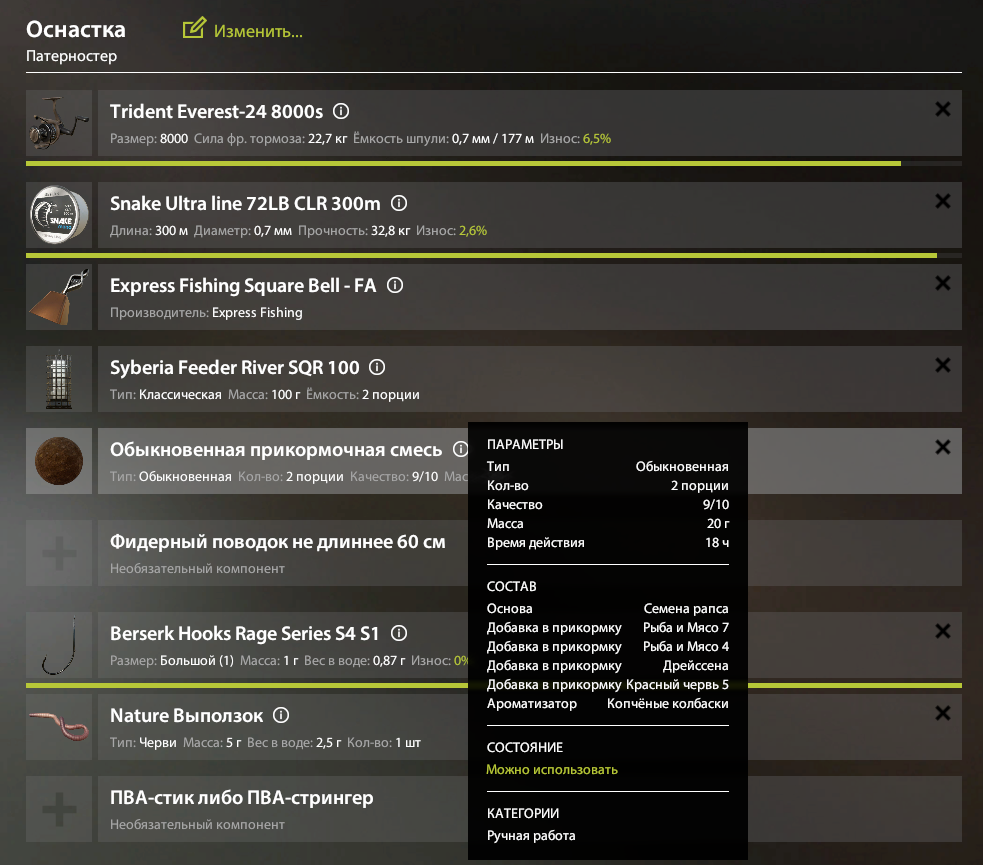Click the Syberia Feeder River SQR 100 title
Image resolution: width=983 pixels, height=865 pixels.
tap(234, 367)
